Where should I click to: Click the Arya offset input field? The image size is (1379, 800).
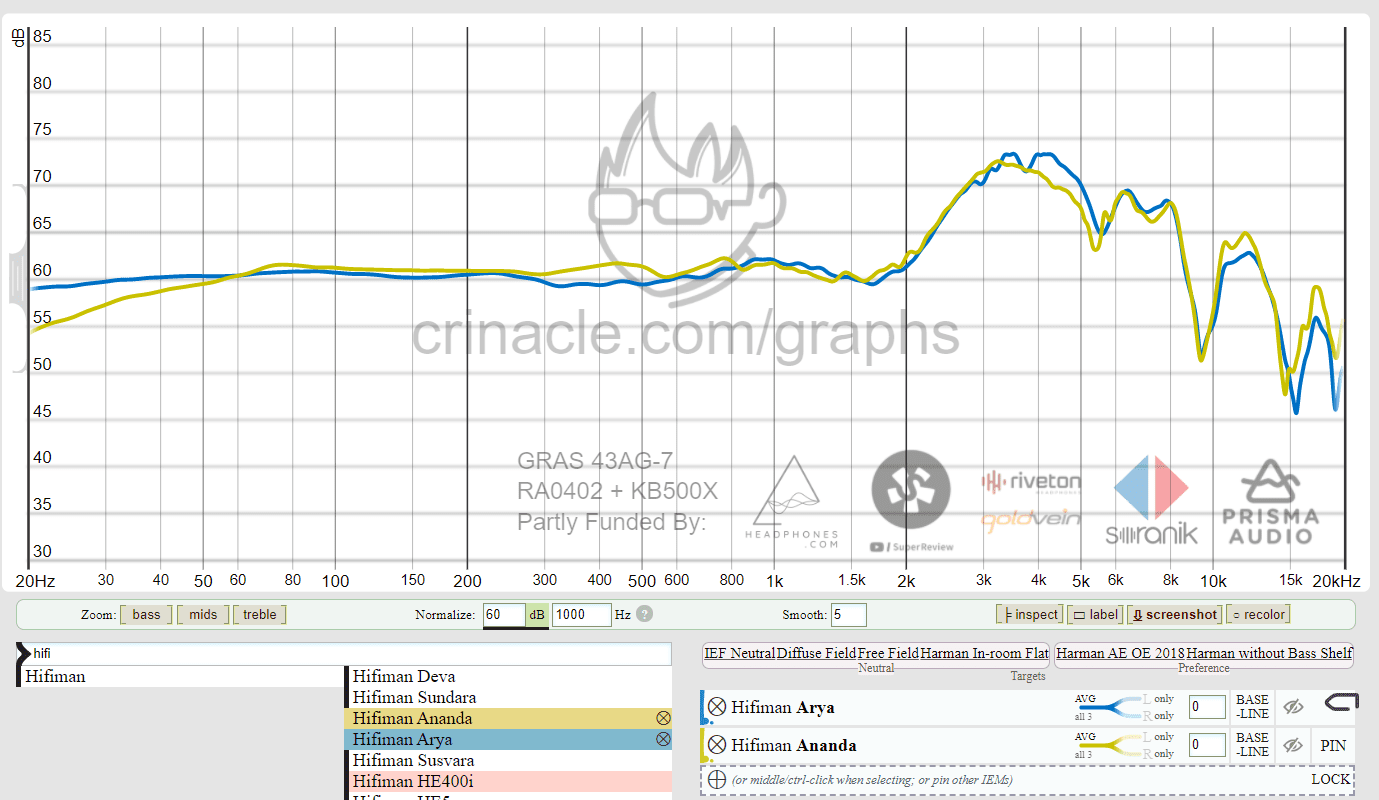tap(1207, 707)
